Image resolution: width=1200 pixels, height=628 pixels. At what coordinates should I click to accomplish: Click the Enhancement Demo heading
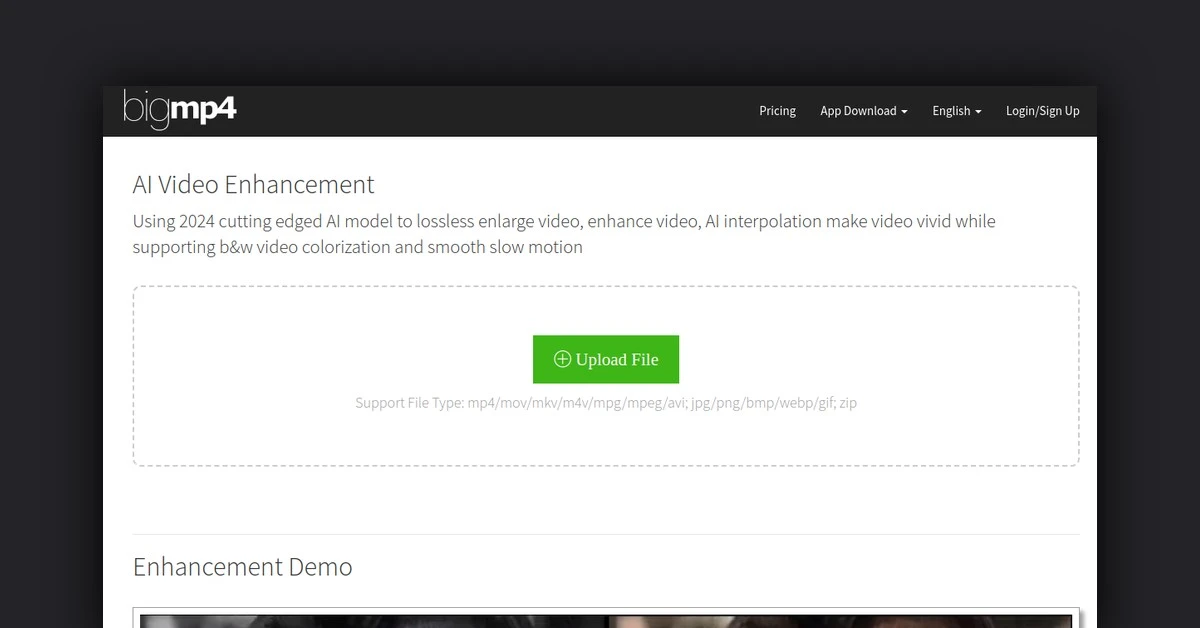point(243,567)
